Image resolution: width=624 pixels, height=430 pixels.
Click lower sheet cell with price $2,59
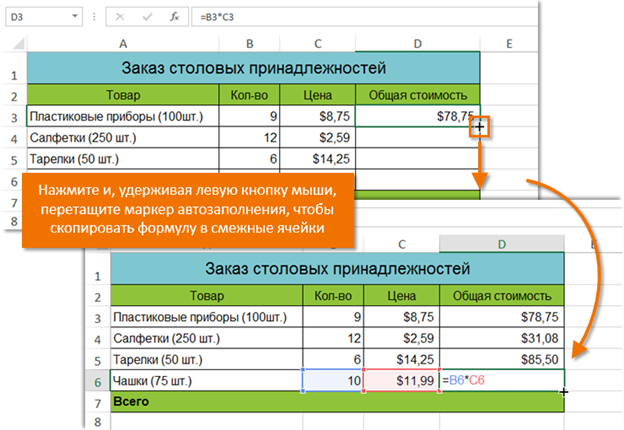pyautogui.click(x=402, y=338)
